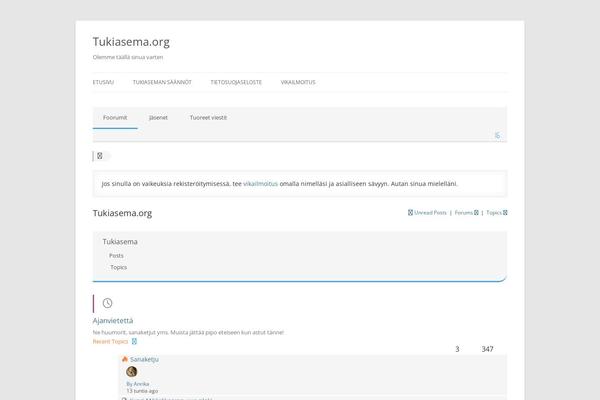Click the icon after the Topics link at top right
This screenshot has width=600, height=400.
click(x=505, y=212)
